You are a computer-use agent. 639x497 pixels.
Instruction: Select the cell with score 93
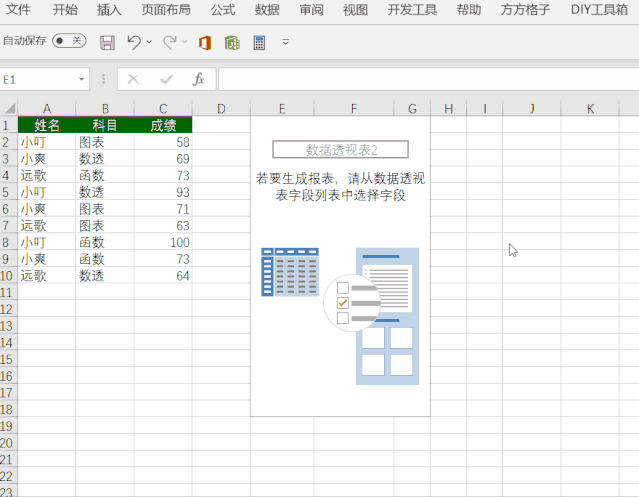tap(163, 192)
